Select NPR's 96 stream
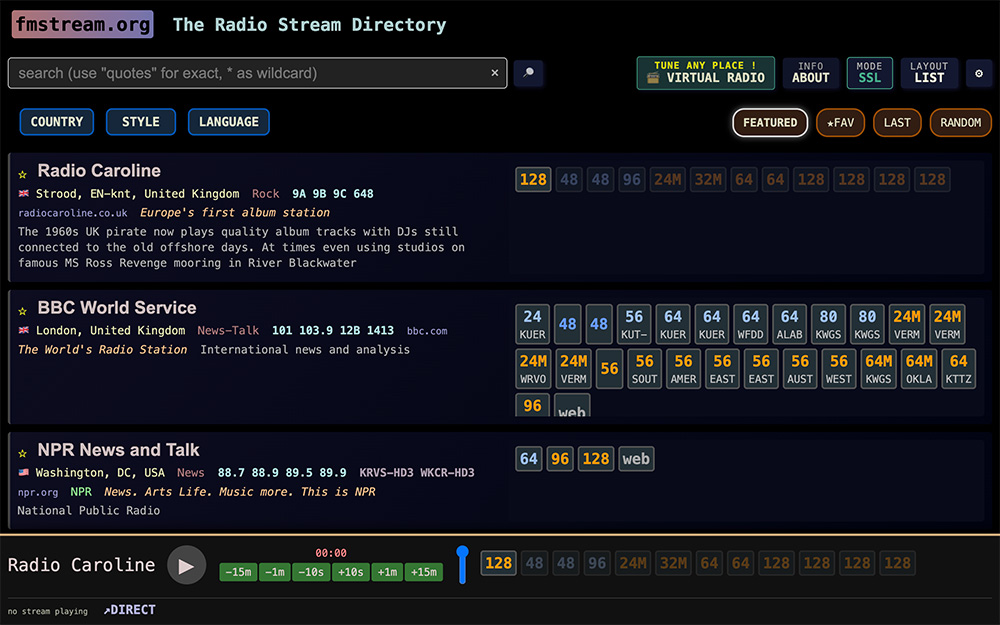1000x625 pixels. pos(560,459)
